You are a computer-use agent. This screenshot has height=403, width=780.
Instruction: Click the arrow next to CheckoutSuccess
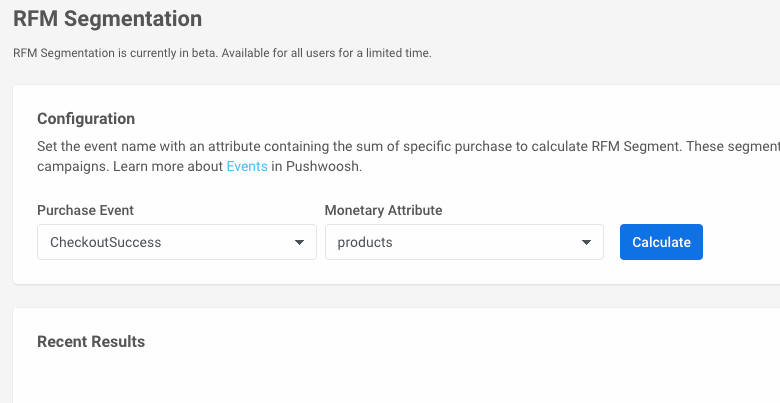(299, 243)
